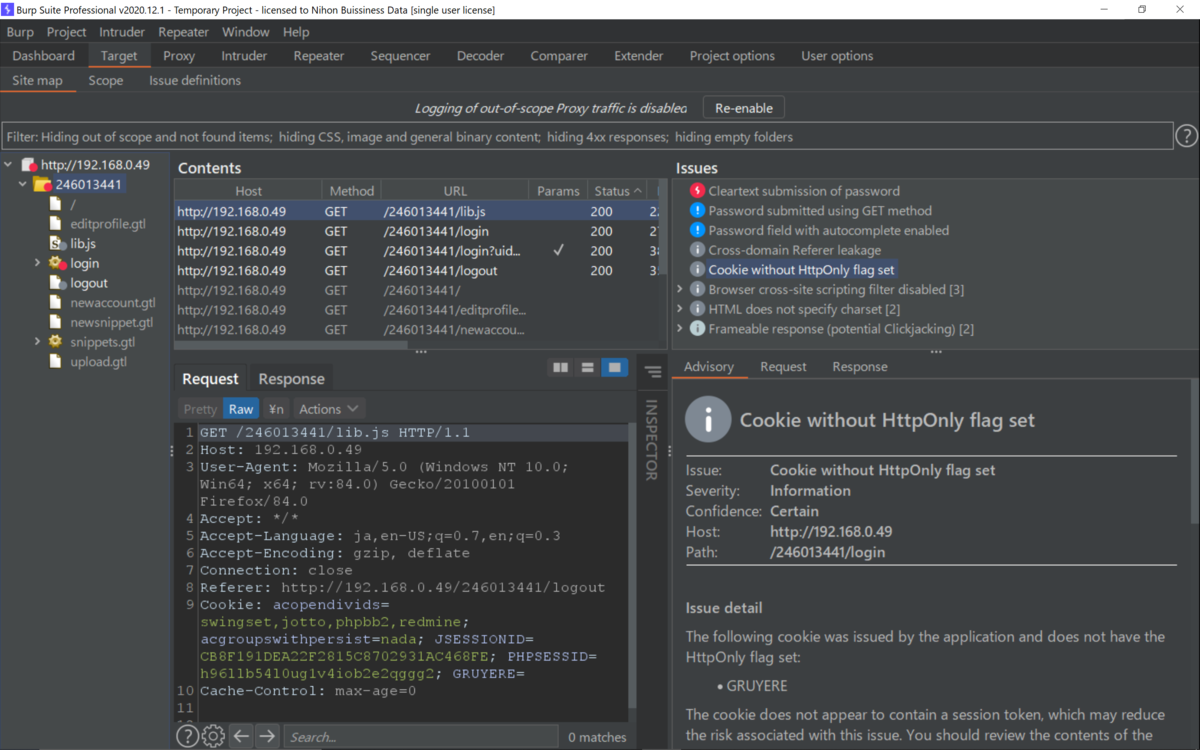Click the Password submitted using GET method icon
Image resolution: width=1200 pixels, height=750 pixels.
click(x=698, y=211)
